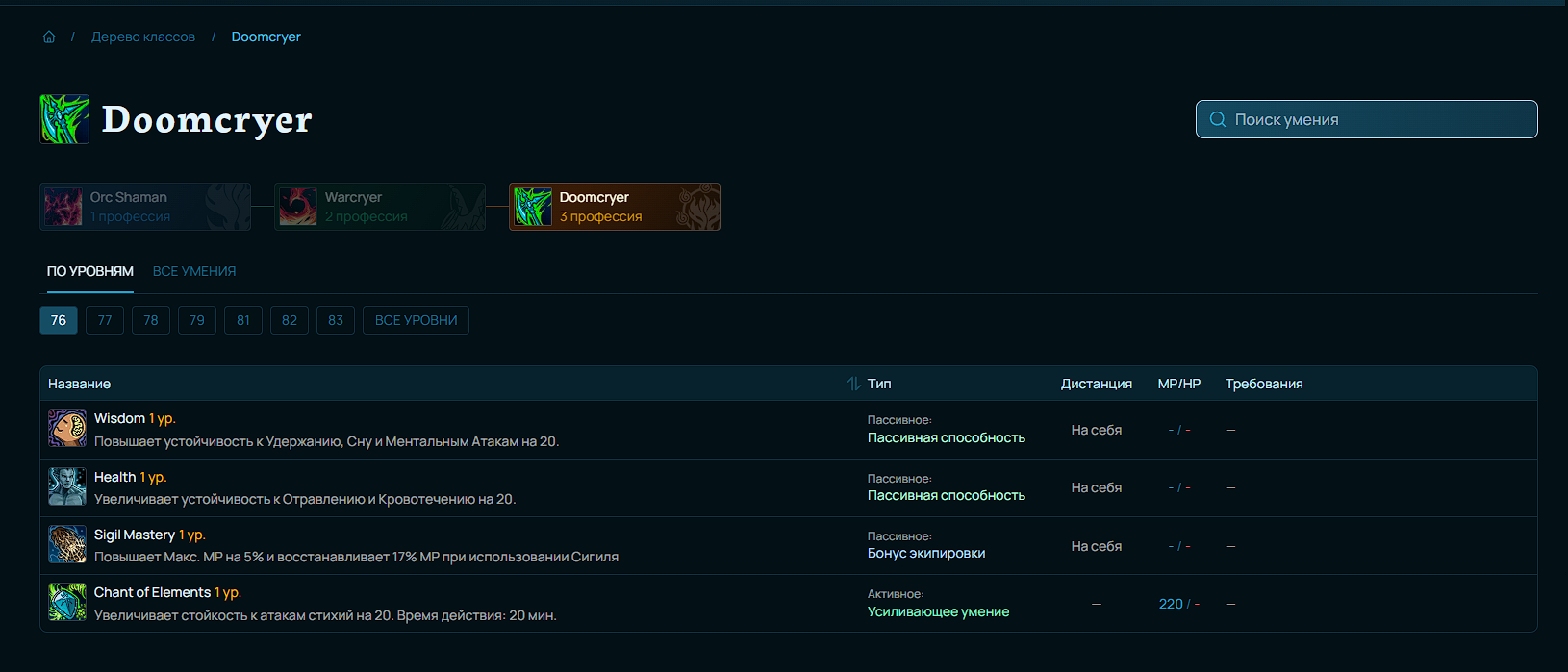The image size is (1568, 672).
Task: Select level 76 filter
Action: (59, 320)
